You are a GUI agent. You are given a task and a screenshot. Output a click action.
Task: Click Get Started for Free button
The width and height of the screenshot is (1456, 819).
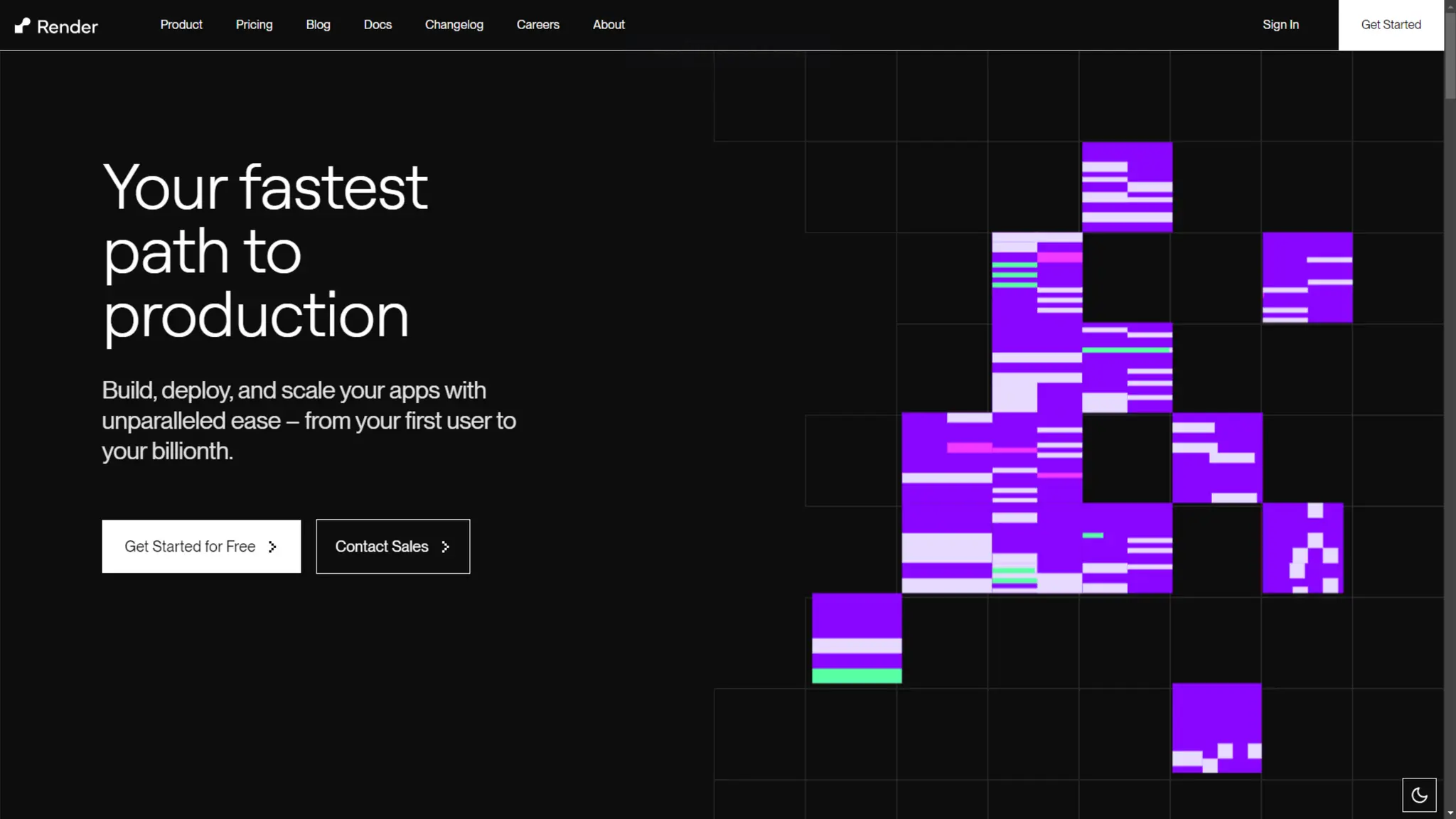(190, 547)
